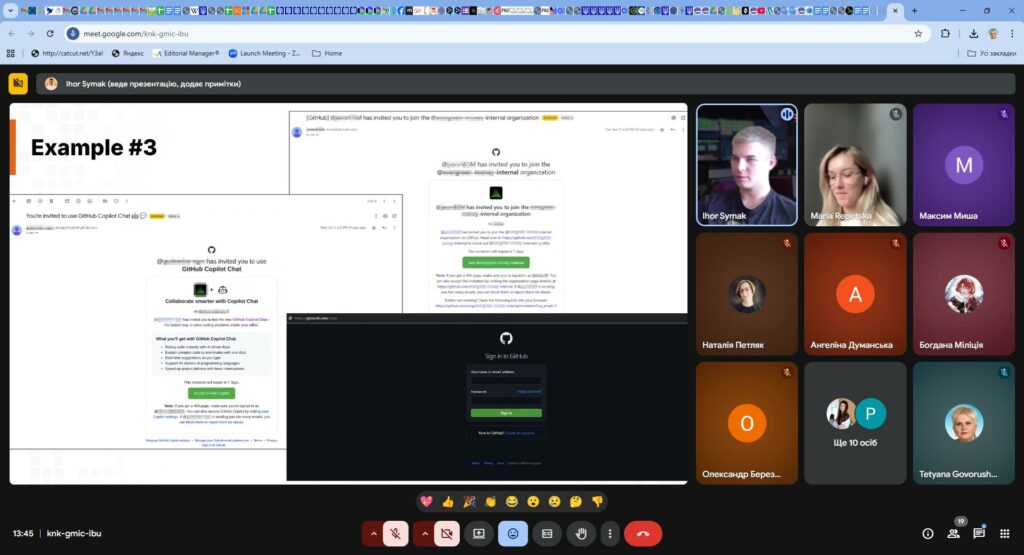The width and height of the screenshot is (1024, 555).
Task: Open the three-dot more options menu
Action: click(609, 534)
